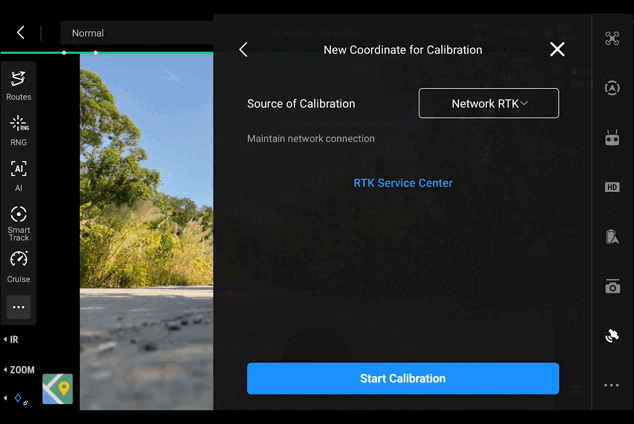634x424 pixels.
Task: Open the map thumbnail view
Action: [x=57, y=388]
